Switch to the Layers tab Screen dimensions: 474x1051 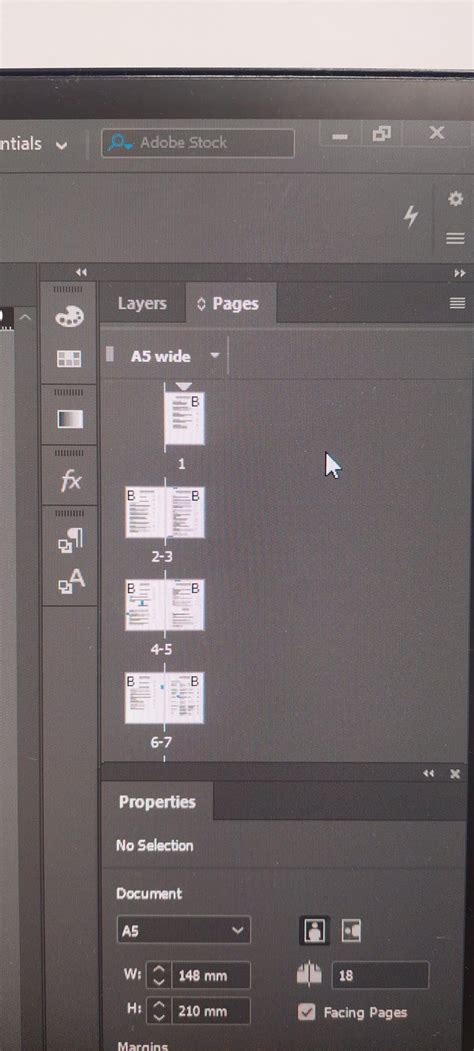tap(141, 304)
